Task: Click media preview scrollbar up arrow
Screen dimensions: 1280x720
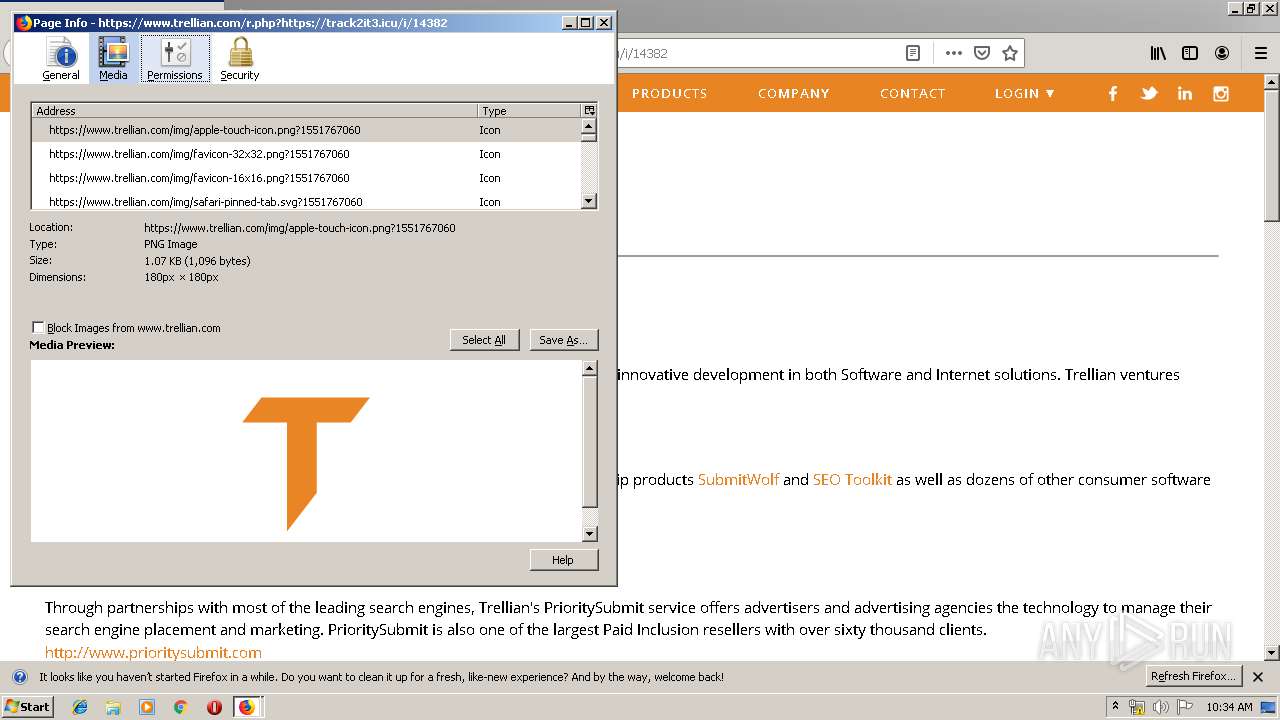Action: [x=590, y=369]
